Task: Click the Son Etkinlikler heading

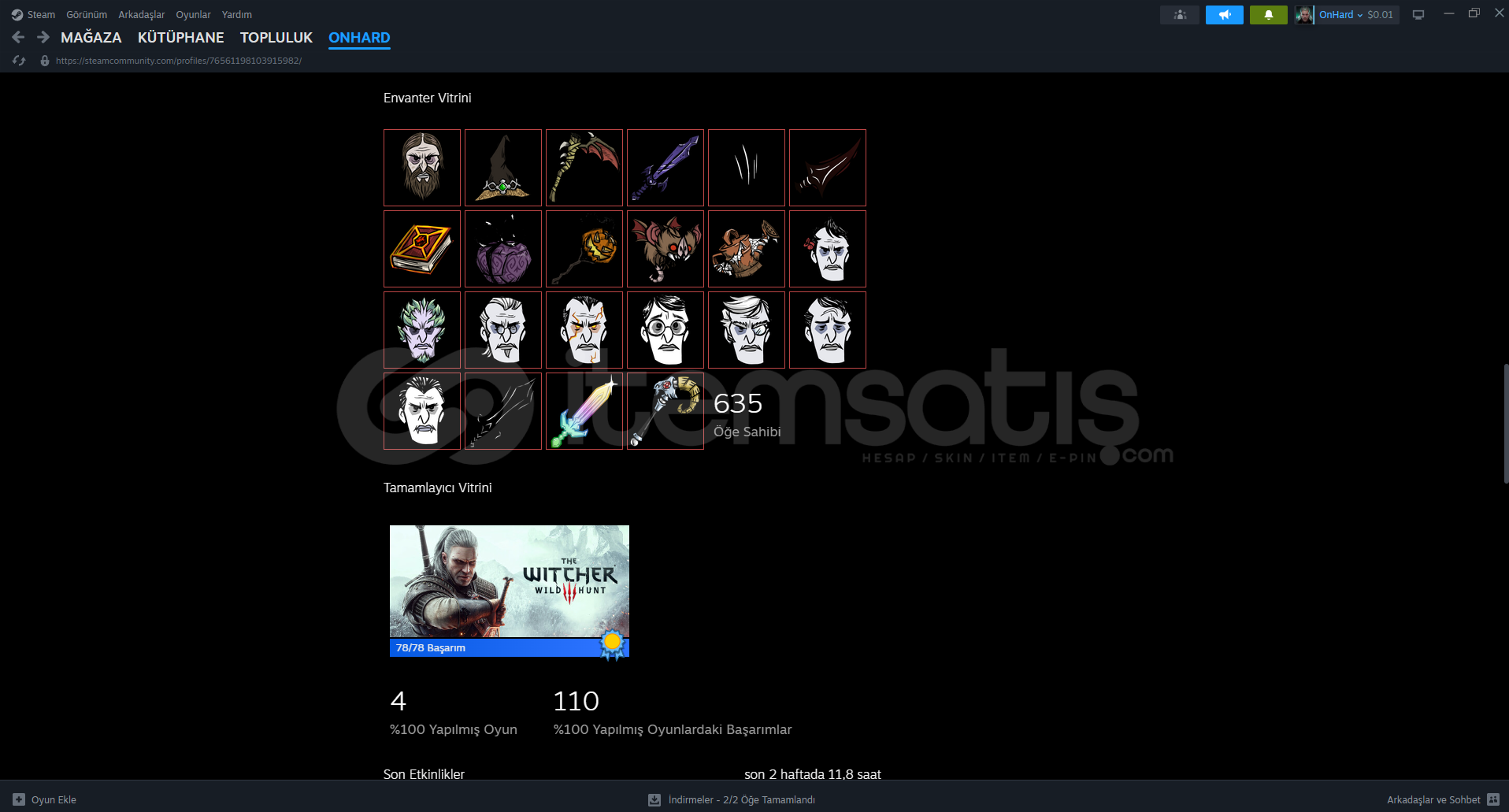Action: coord(424,774)
